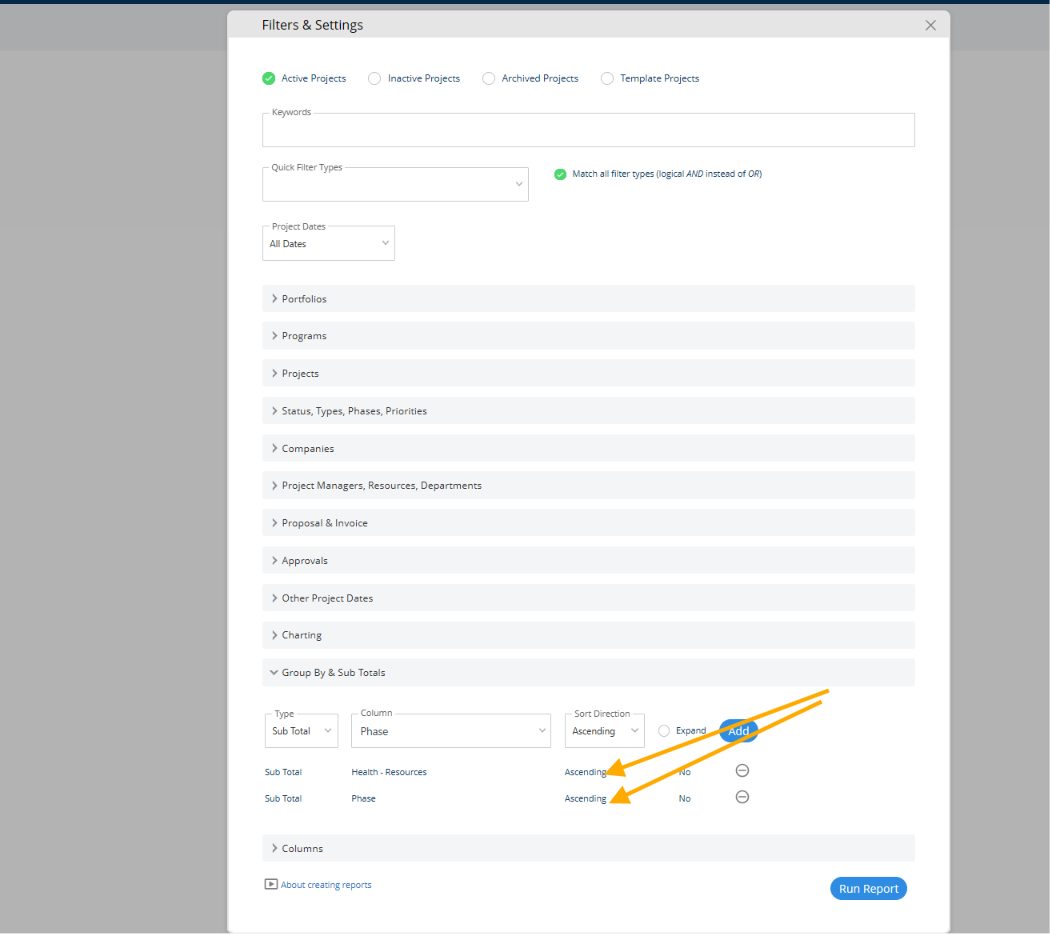Expand the Charting section
The image size is (1050, 934).
pyautogui.click(x=588, y=635)
